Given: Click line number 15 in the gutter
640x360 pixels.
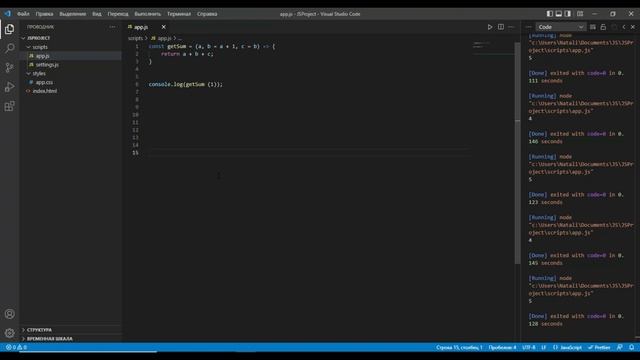Looking at the screenshot, I should (135, 153).
